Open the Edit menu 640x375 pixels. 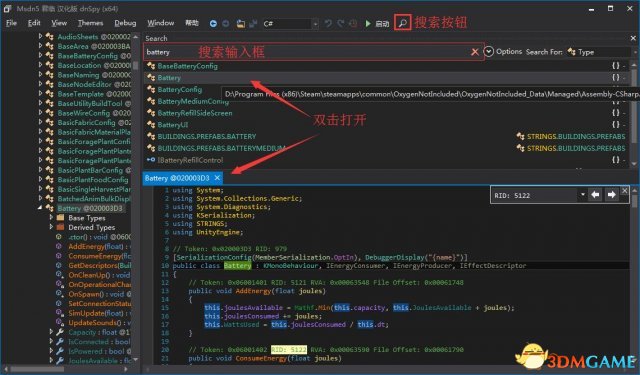click(x=34, y=23)
